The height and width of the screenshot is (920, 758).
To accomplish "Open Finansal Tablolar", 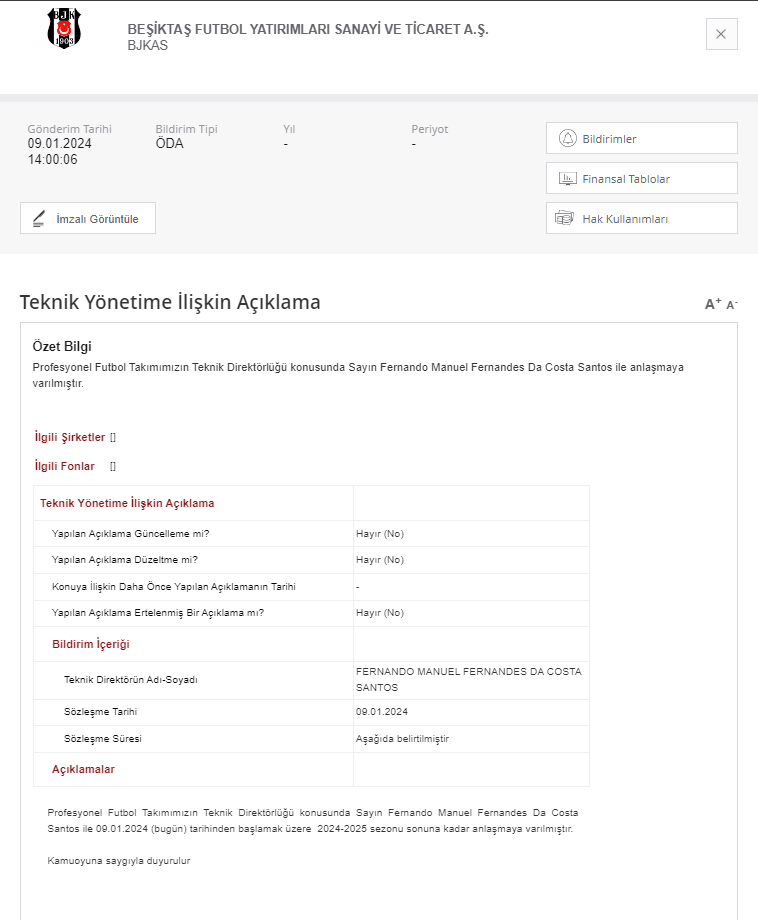I will [641, 178].
